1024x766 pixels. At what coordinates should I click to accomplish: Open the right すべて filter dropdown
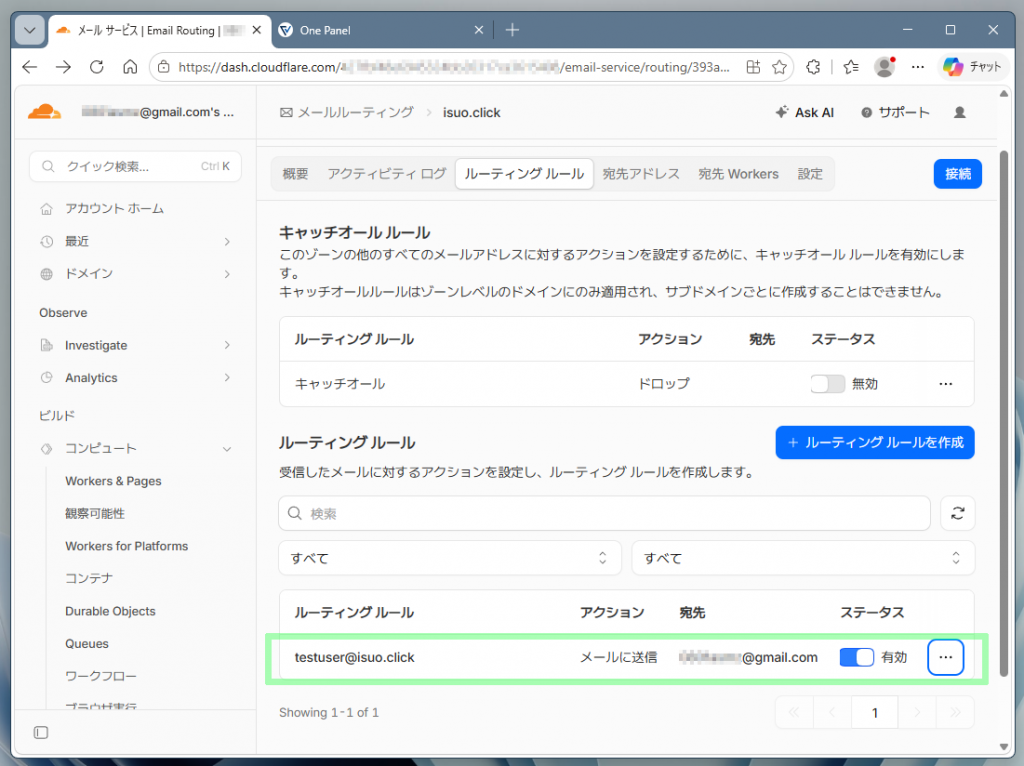(803, 558)
